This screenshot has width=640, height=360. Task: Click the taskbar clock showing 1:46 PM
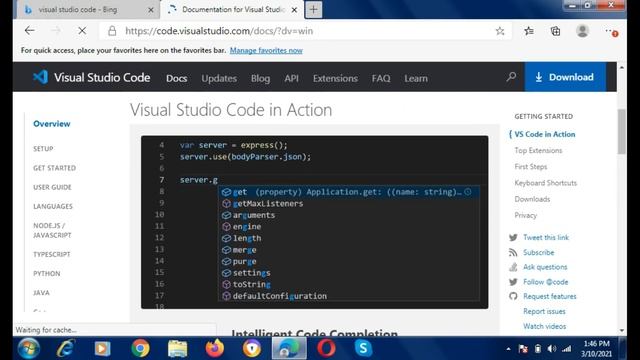coord(596,349)
